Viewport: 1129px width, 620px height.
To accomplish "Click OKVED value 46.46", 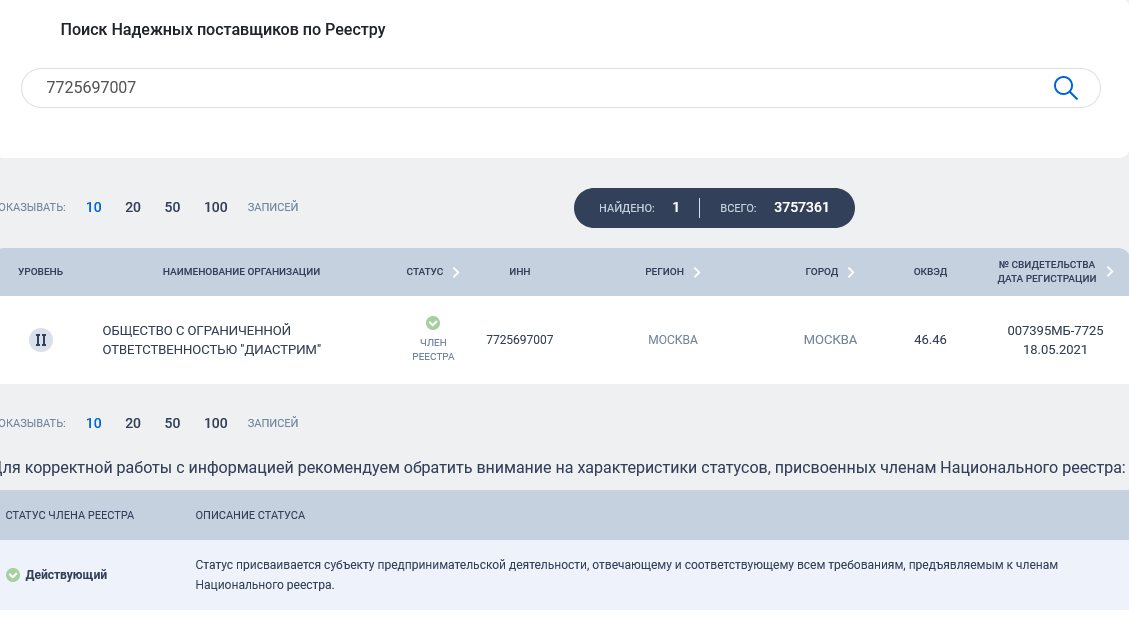I will pyautogui.click(x=930, y=340).
